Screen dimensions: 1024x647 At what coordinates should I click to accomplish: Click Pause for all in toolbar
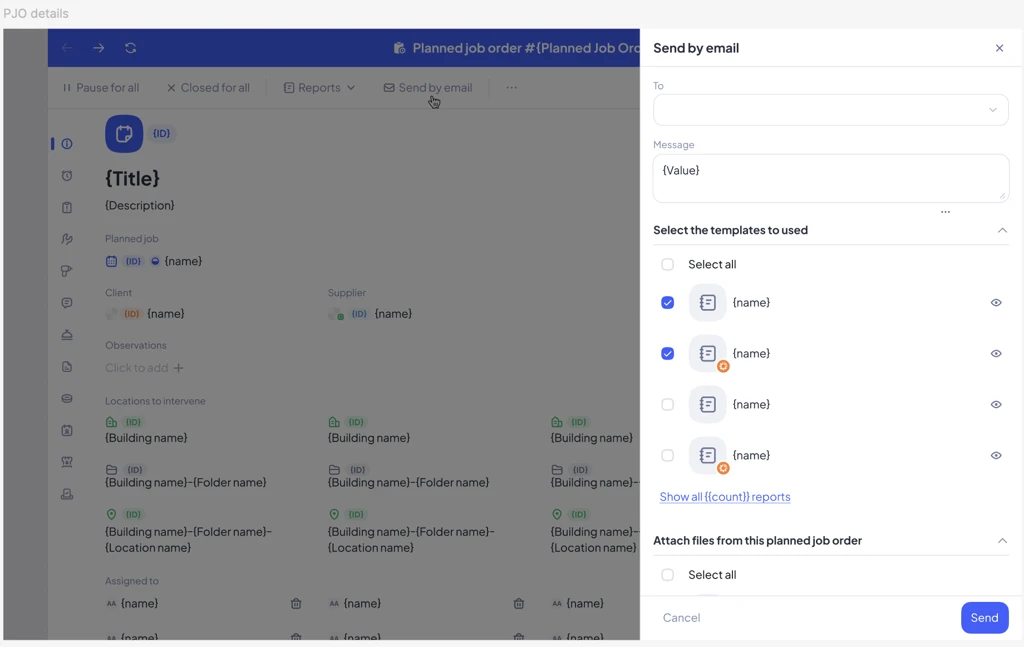coord(101,87)
